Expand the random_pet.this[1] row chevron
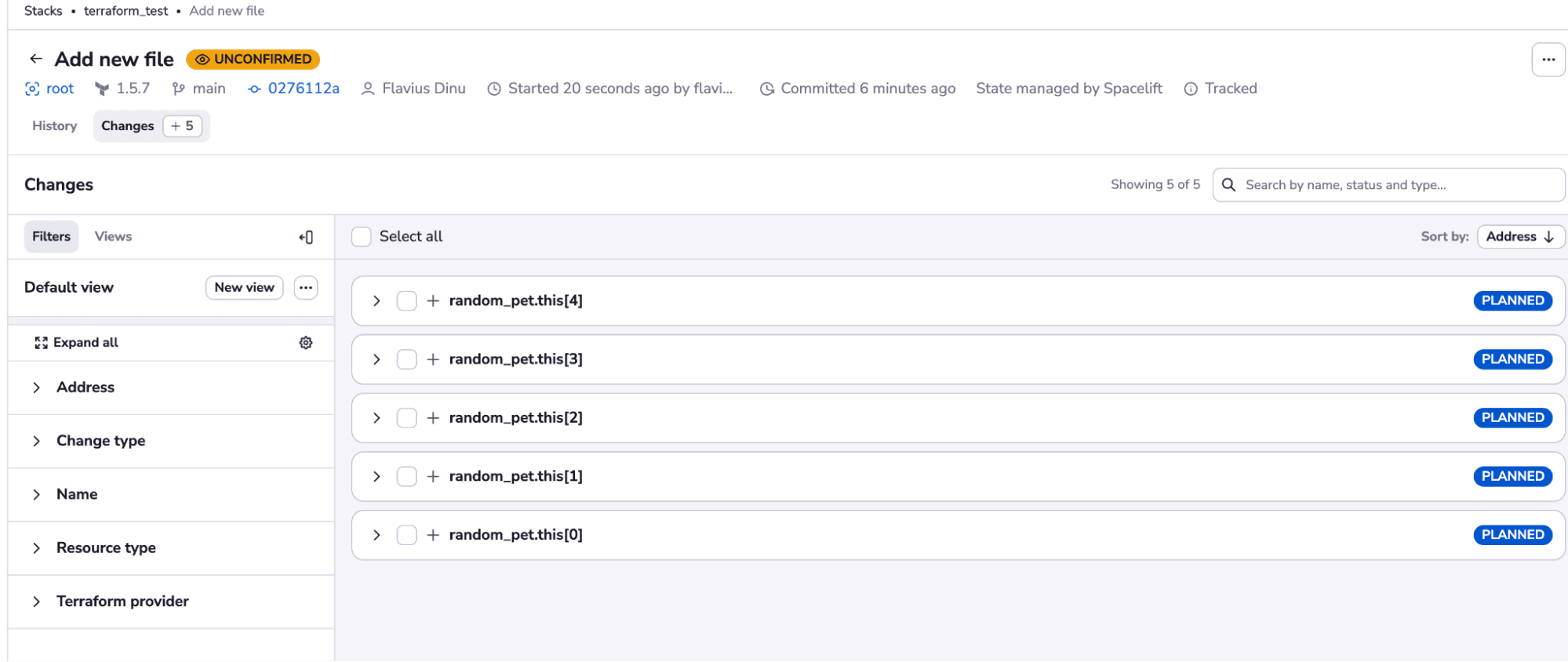This screenshot has height=662, width=1568. click(x=377, y=476)
